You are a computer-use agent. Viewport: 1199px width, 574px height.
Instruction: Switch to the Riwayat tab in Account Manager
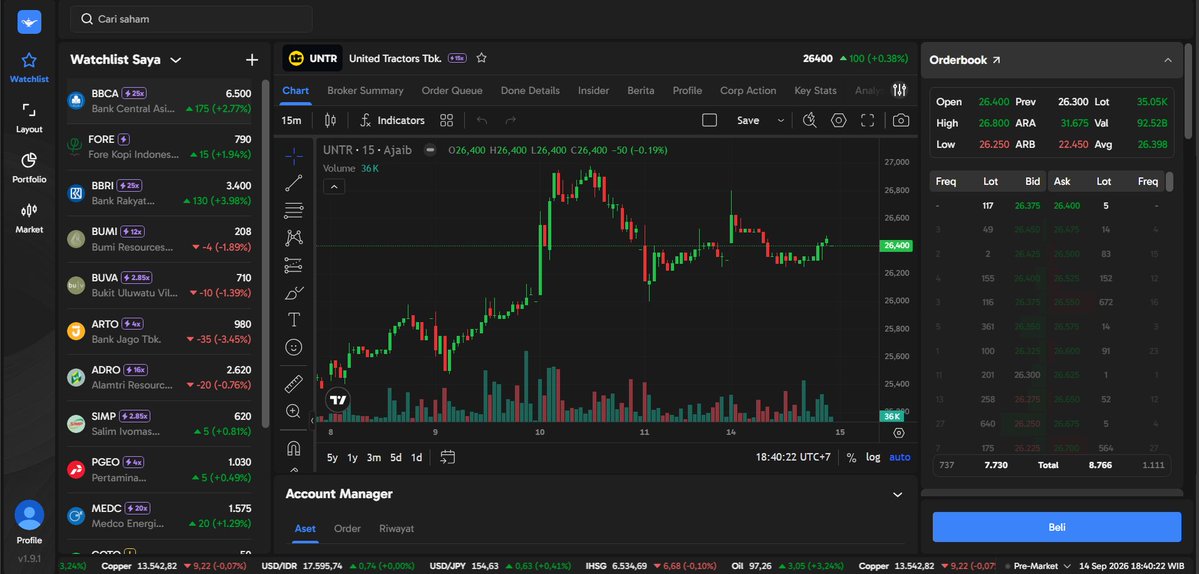pos(397,528)
